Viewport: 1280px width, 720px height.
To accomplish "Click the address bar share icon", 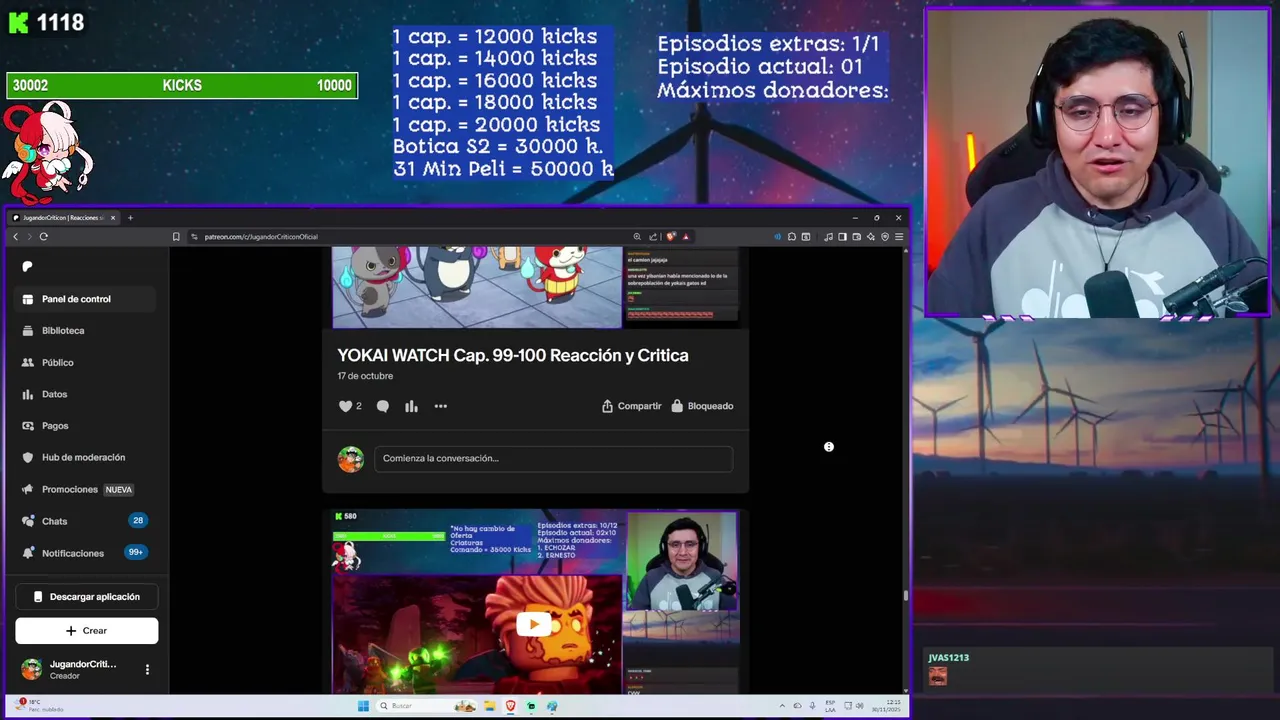I will point(653,237).
